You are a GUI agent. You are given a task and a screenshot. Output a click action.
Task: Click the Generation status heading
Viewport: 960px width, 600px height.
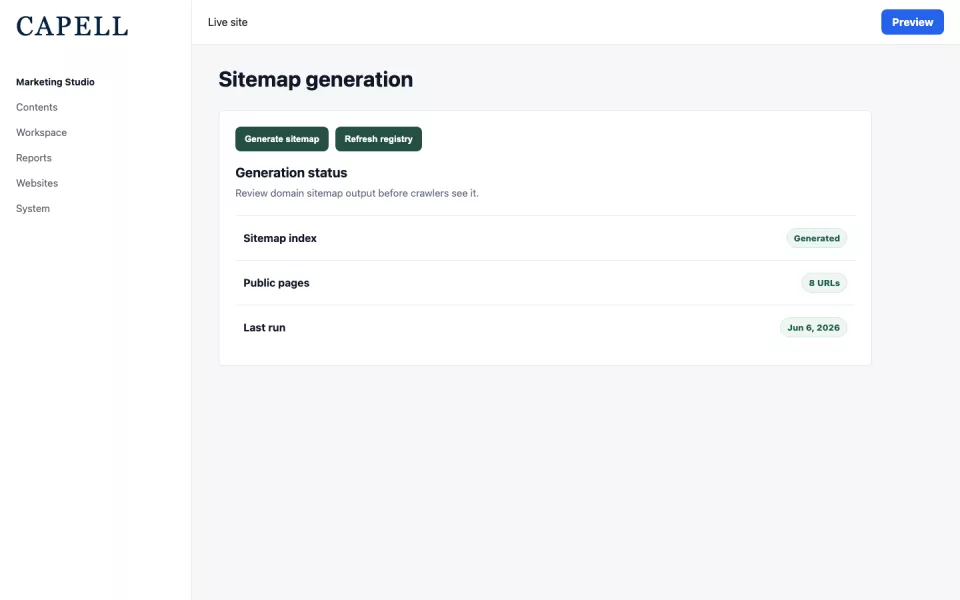[291, 173]
